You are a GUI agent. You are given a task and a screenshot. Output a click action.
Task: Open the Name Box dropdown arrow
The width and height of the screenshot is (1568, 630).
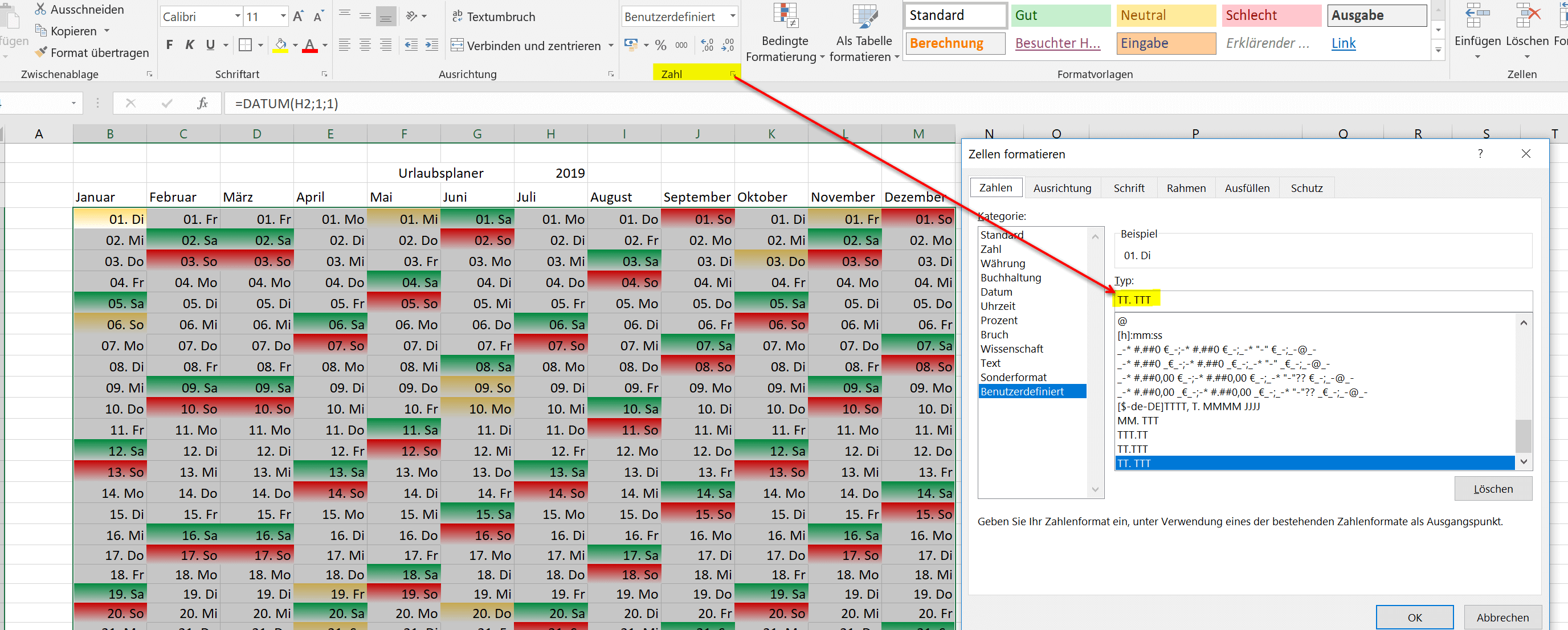click(73, 104)
